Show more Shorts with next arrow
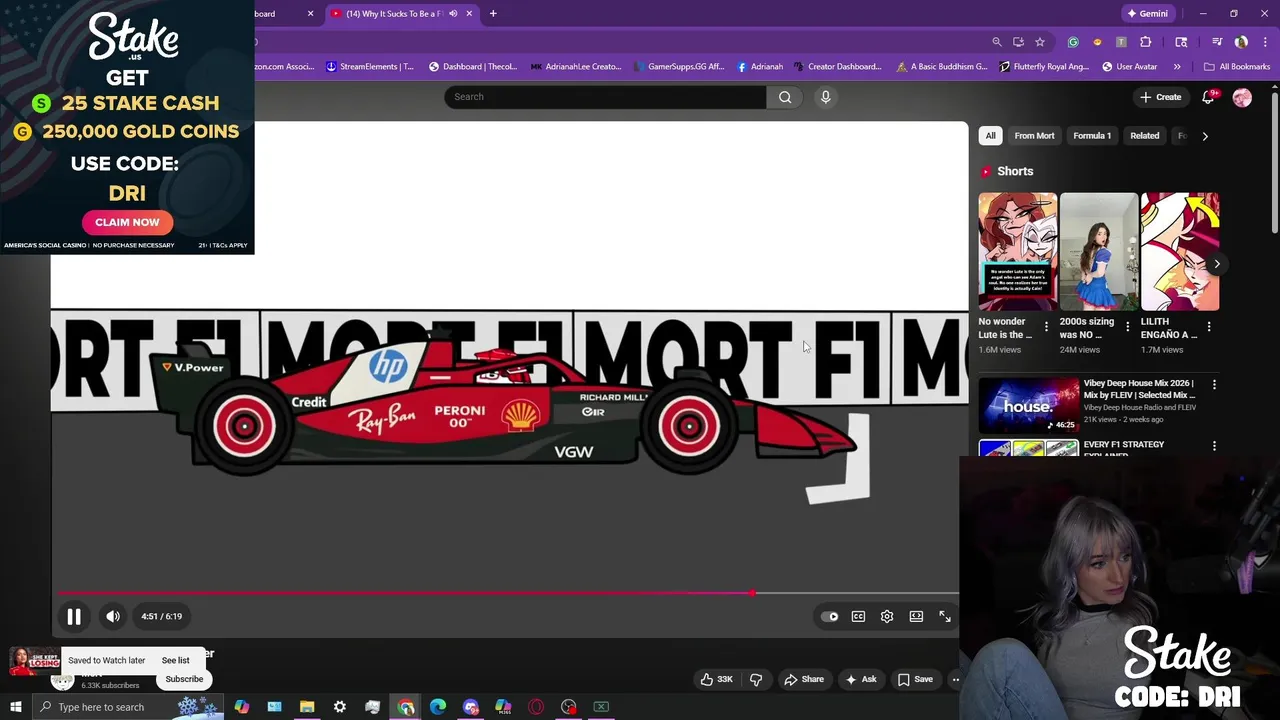The height and width of the screenshot is (720, 1280). click(x=1216, y=264)
